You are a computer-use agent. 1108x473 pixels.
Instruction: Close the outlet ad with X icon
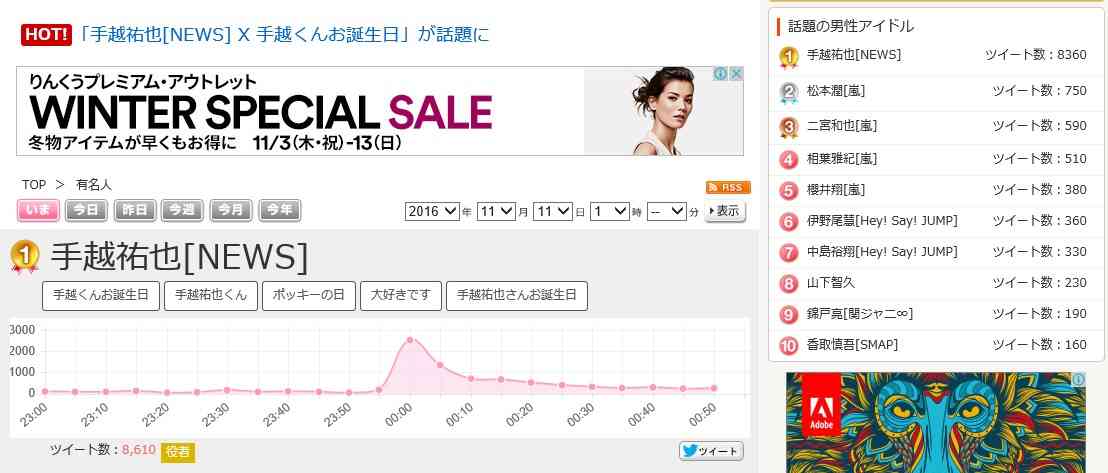(x=736, y=74)
